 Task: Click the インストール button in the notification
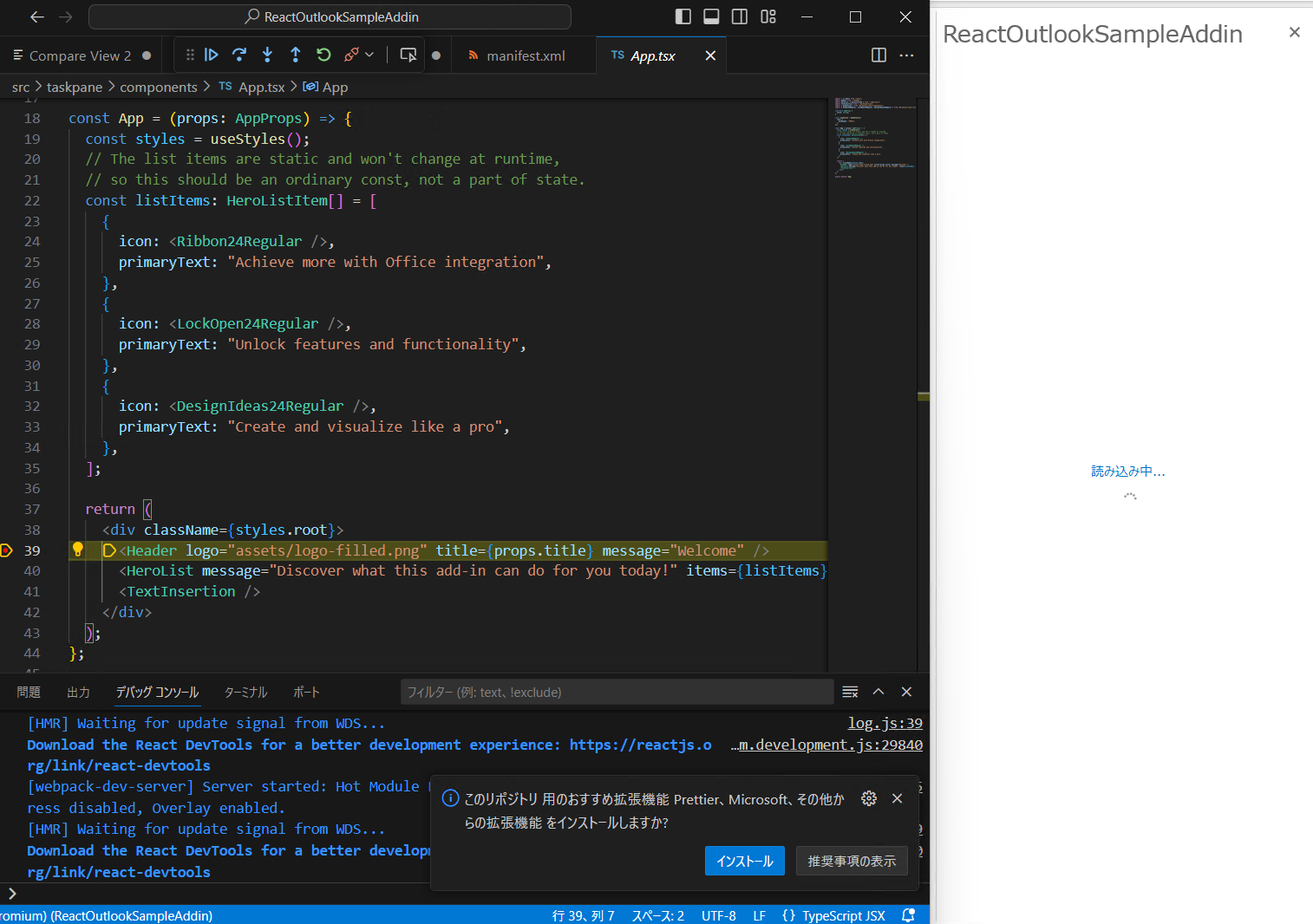[744, 861]
